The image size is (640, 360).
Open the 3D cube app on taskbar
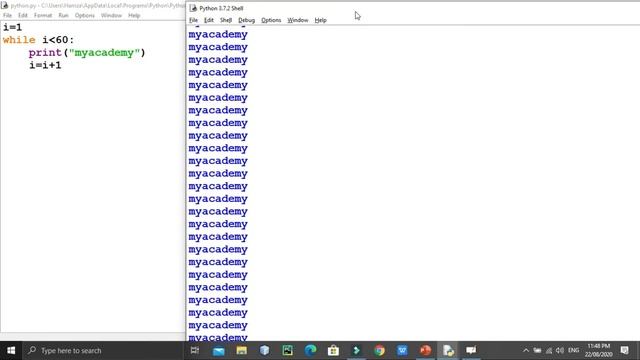coord(264,350)
